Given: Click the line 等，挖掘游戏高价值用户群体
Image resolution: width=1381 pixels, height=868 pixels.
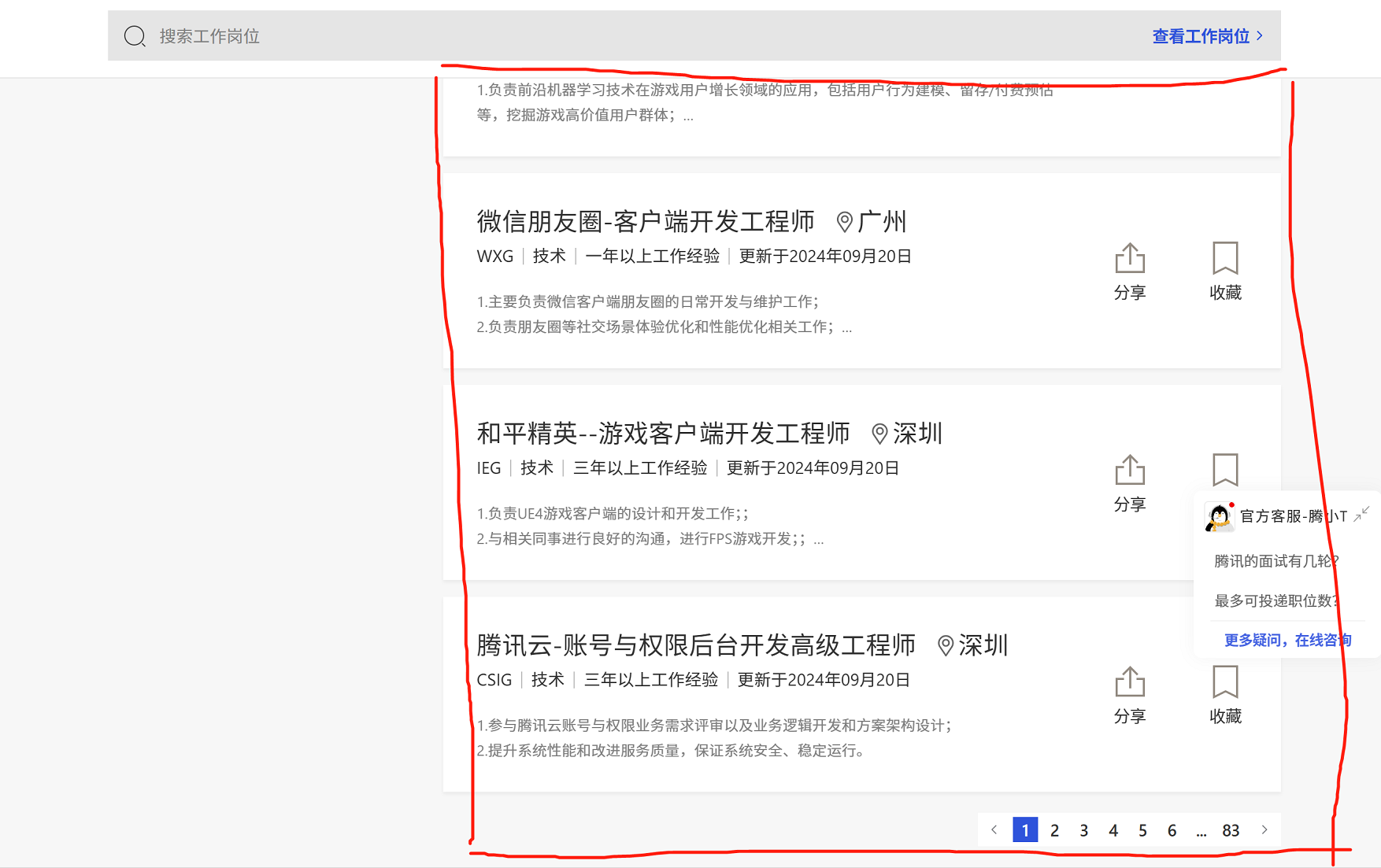Looking at the screenshot, I should (x=585, y=116).
